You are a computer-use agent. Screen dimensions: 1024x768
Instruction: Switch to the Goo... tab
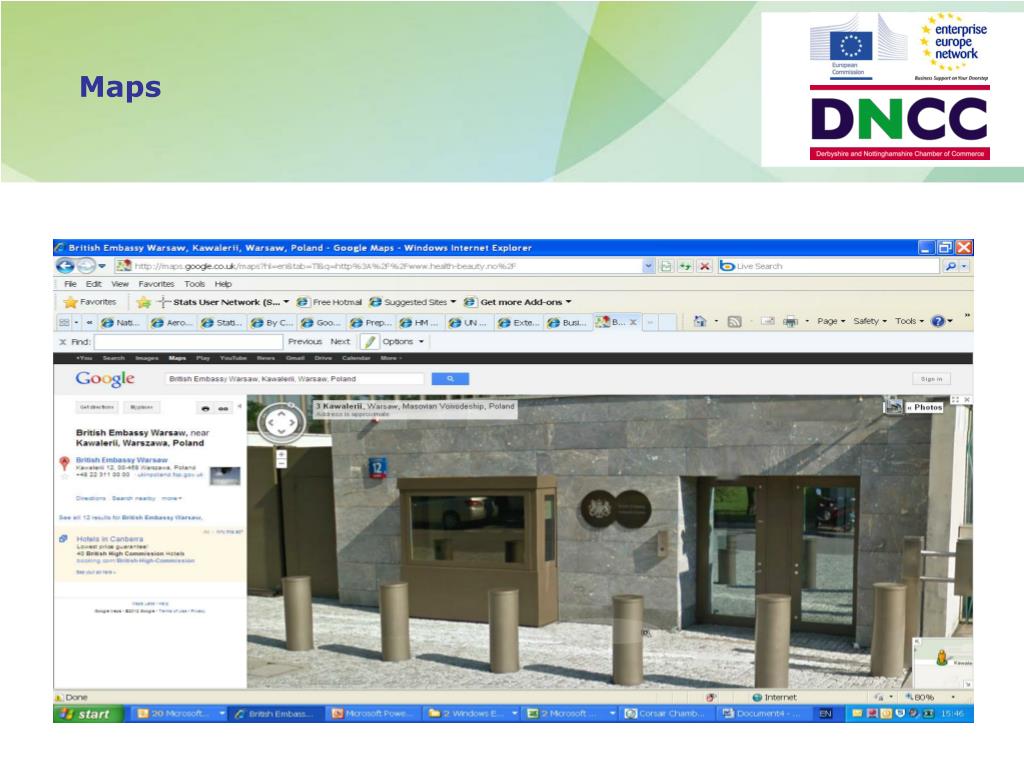(x=321, y=323)
